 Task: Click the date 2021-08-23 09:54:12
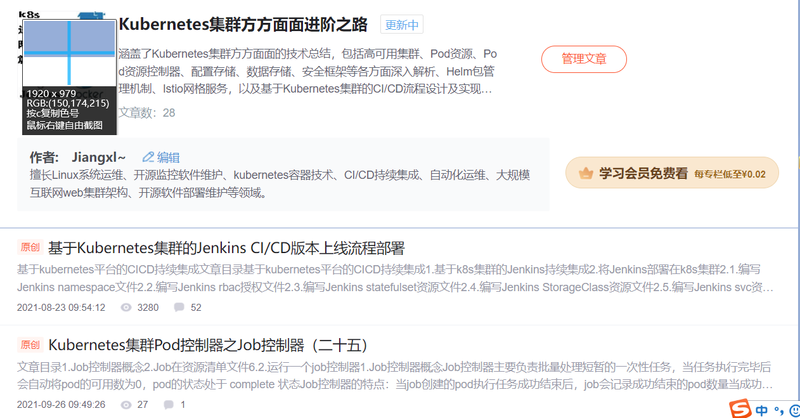61,308
